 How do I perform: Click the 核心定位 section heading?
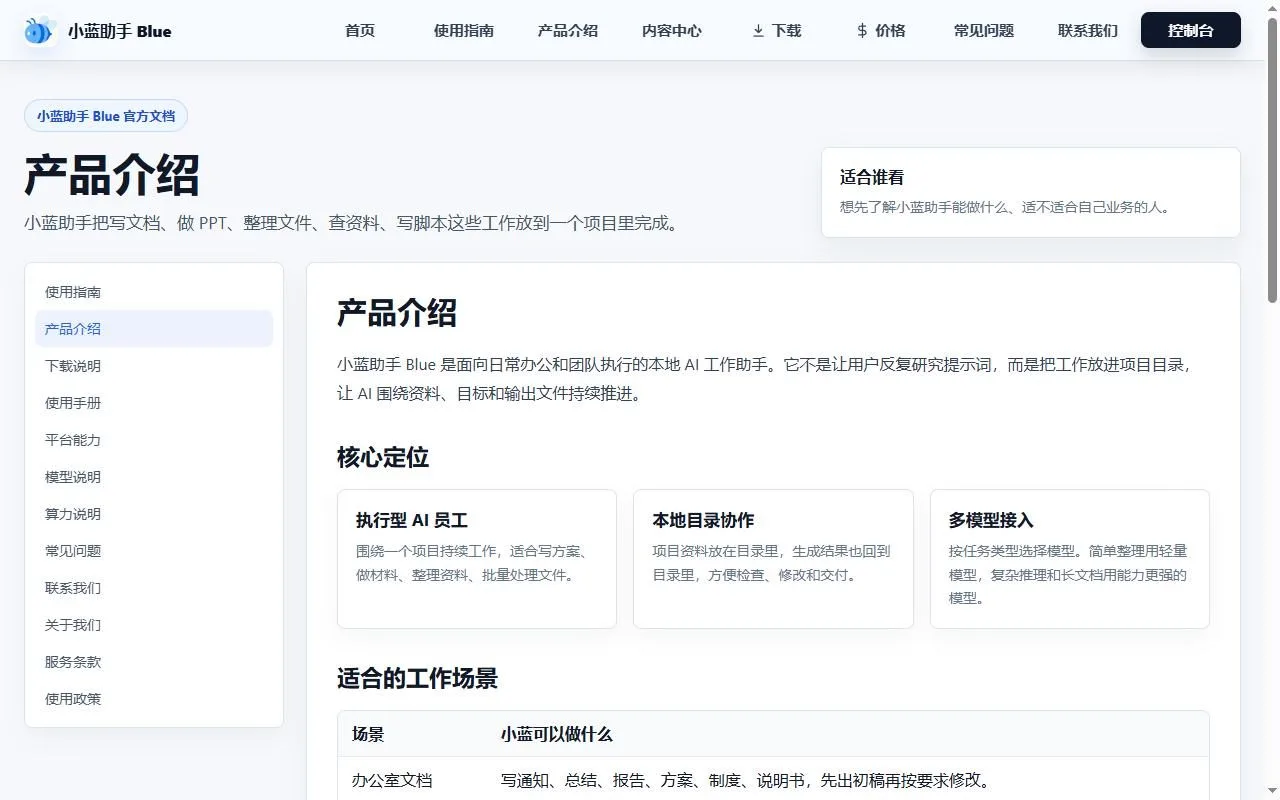pos(383,458)
